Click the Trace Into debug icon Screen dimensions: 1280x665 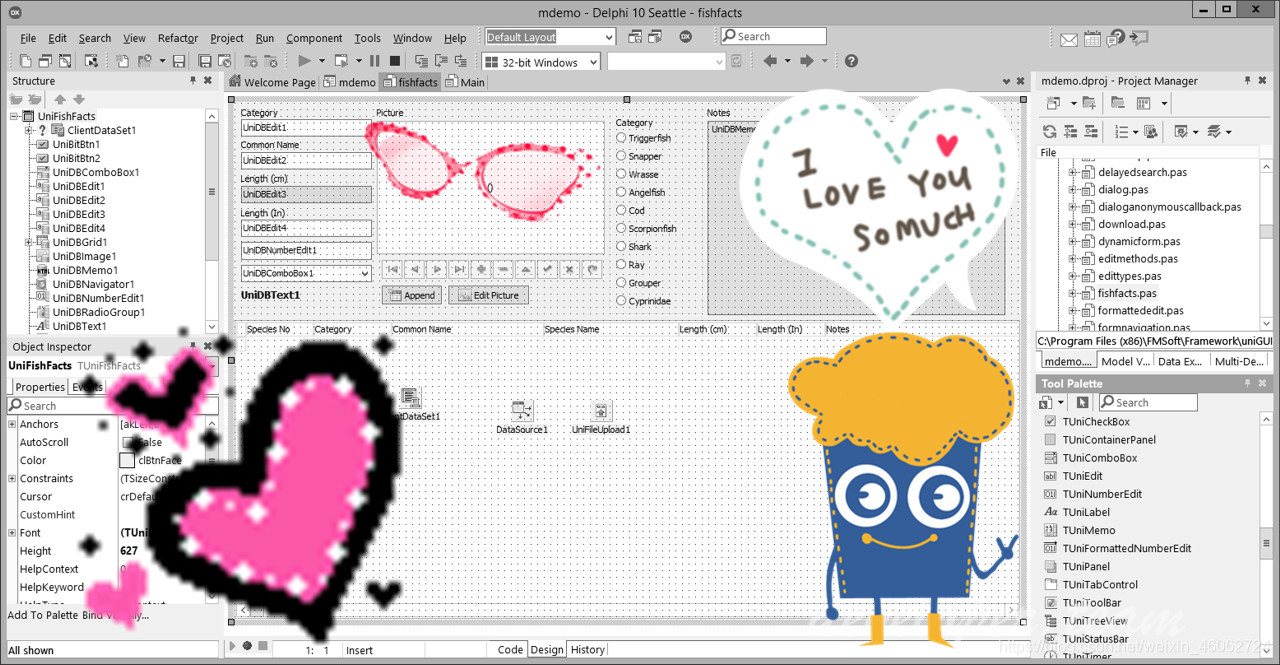click(x=422, y=61)
